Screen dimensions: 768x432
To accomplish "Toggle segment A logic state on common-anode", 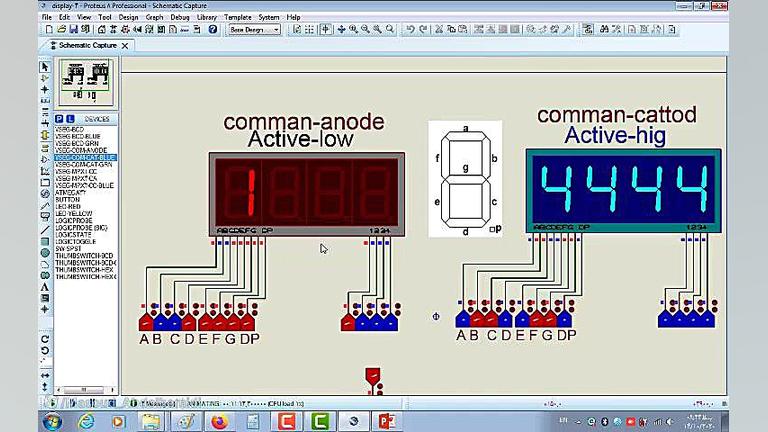I will coord(146,321).
